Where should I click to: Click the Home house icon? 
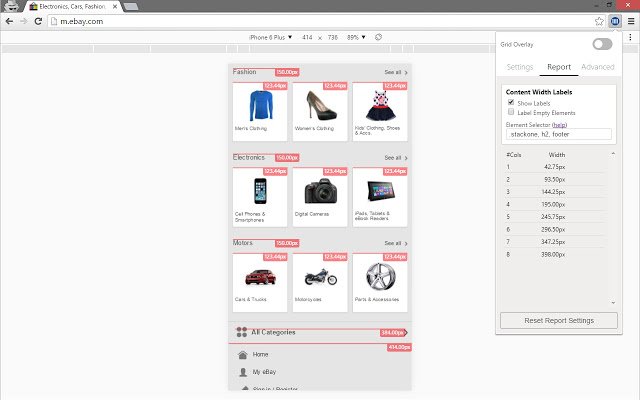[242, 355]
